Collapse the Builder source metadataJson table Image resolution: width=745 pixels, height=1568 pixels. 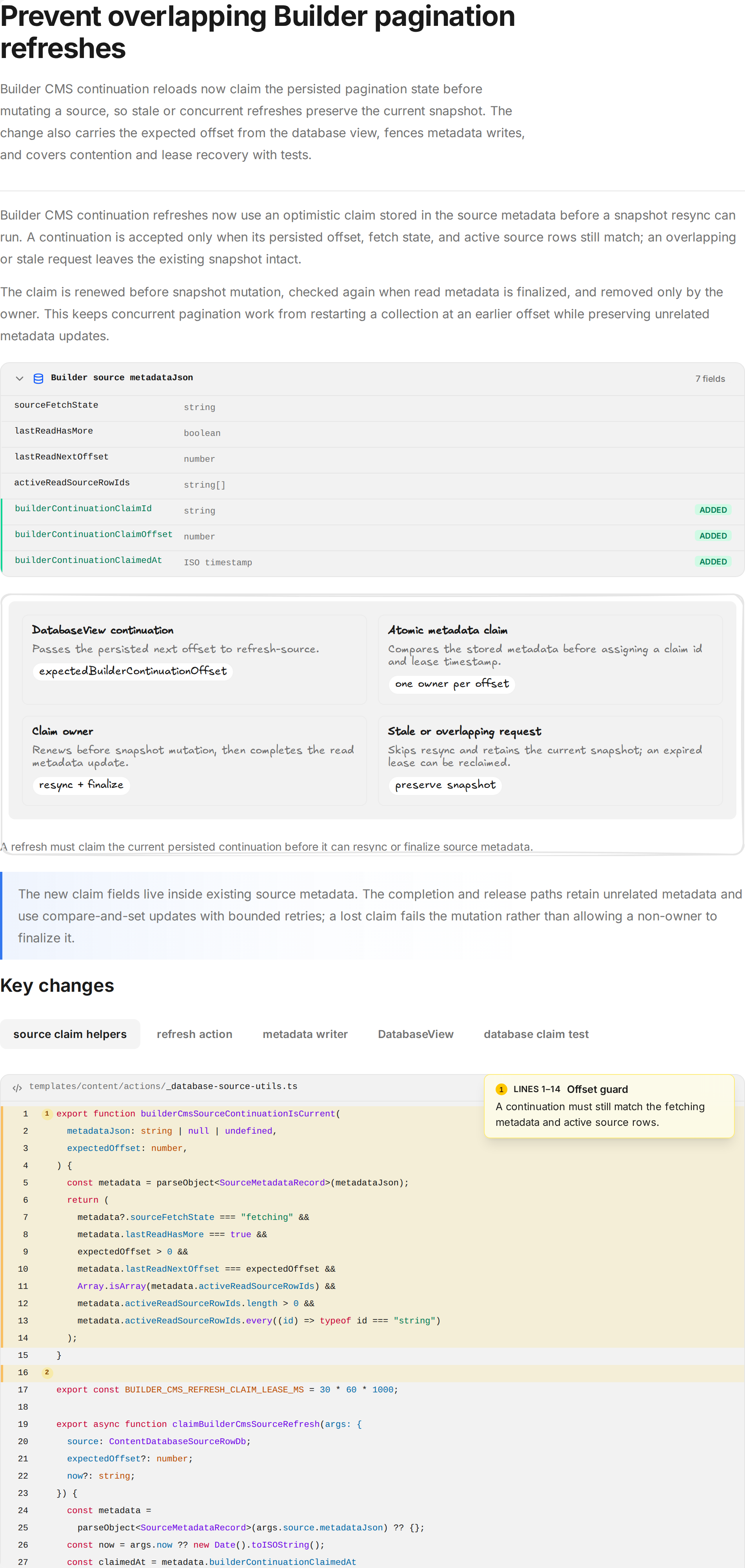pos(20,378)
